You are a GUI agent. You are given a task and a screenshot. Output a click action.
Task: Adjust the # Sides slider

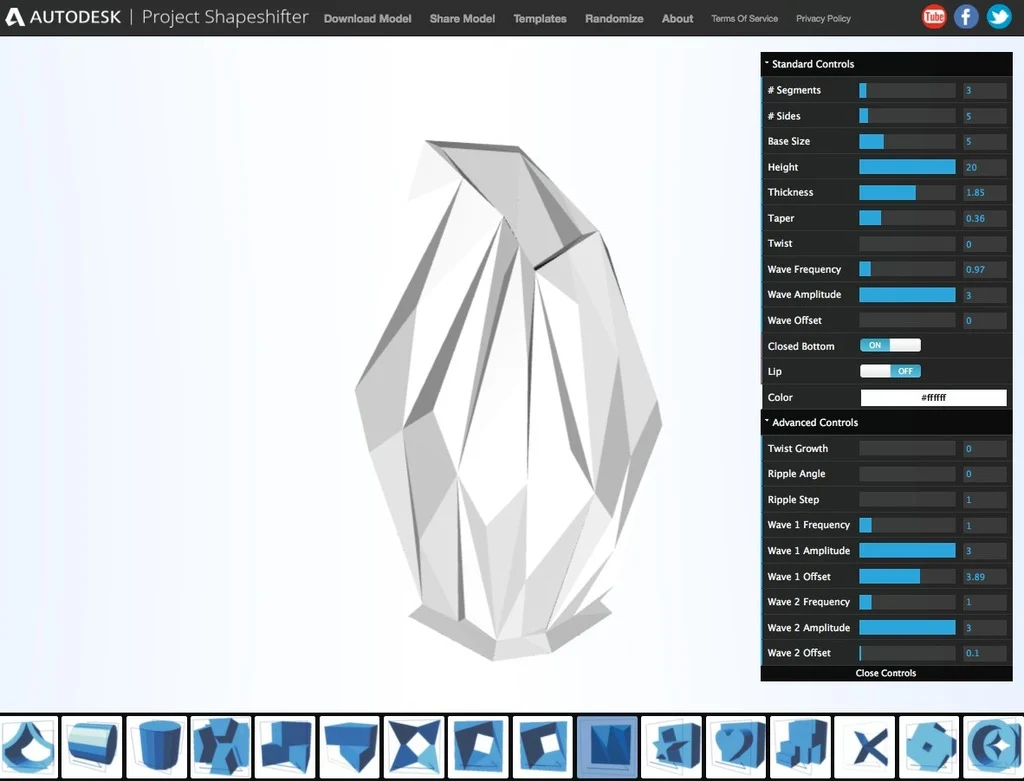[x=907, y=116]
